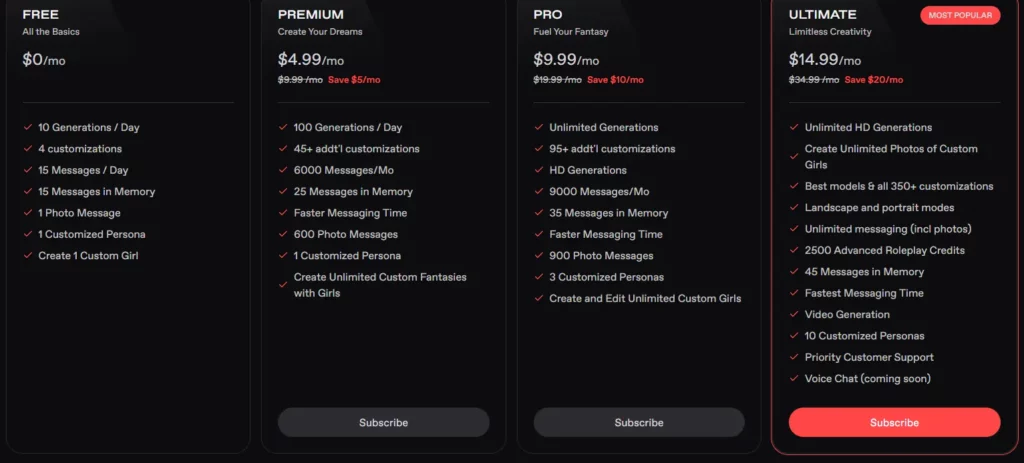This screenshot has width=1024, height=463.
Task: Click checkmark beside Voice Chat (coming soon)
Action: 793,379
